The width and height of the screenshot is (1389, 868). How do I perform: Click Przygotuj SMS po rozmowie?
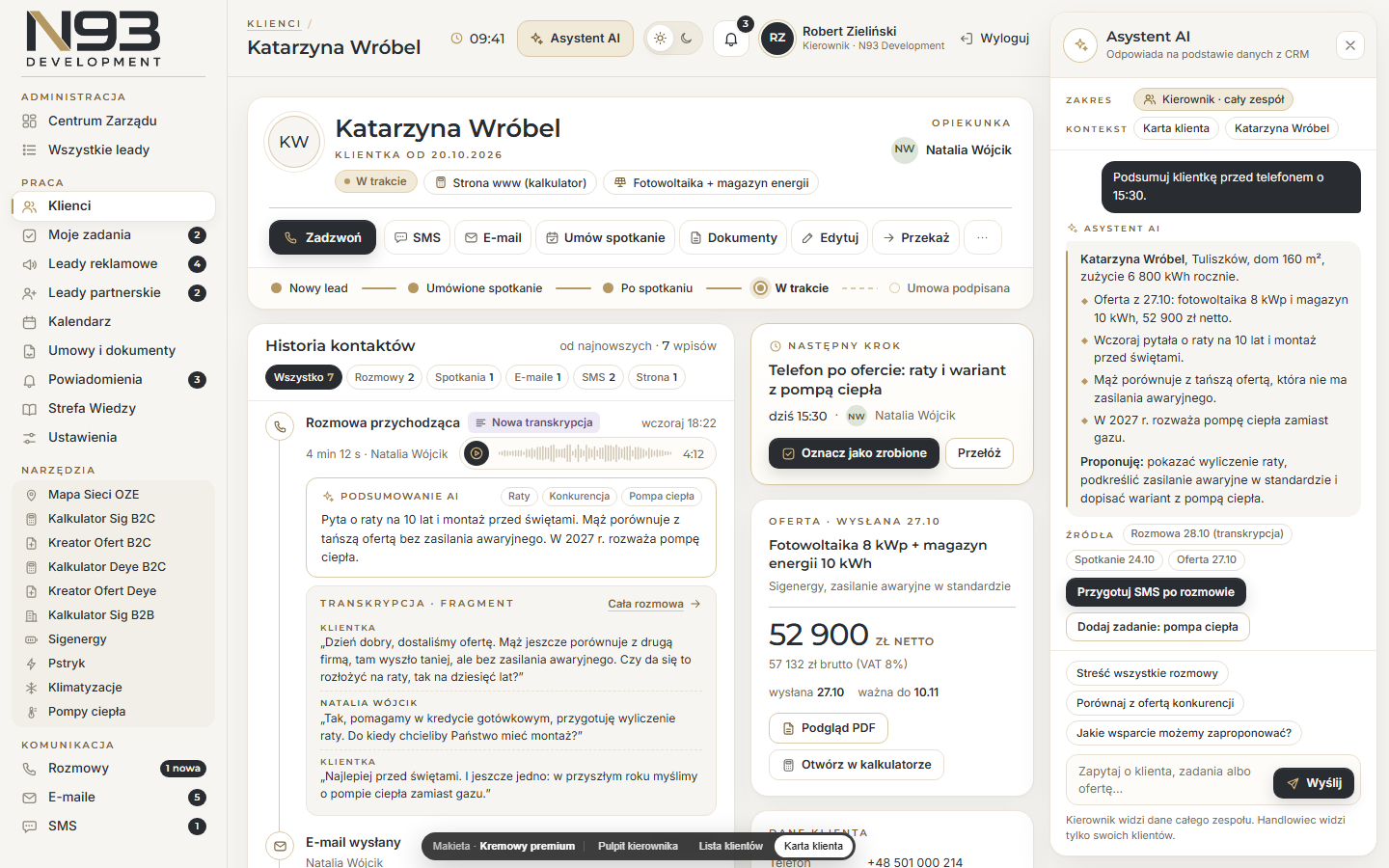(1156, 592)
